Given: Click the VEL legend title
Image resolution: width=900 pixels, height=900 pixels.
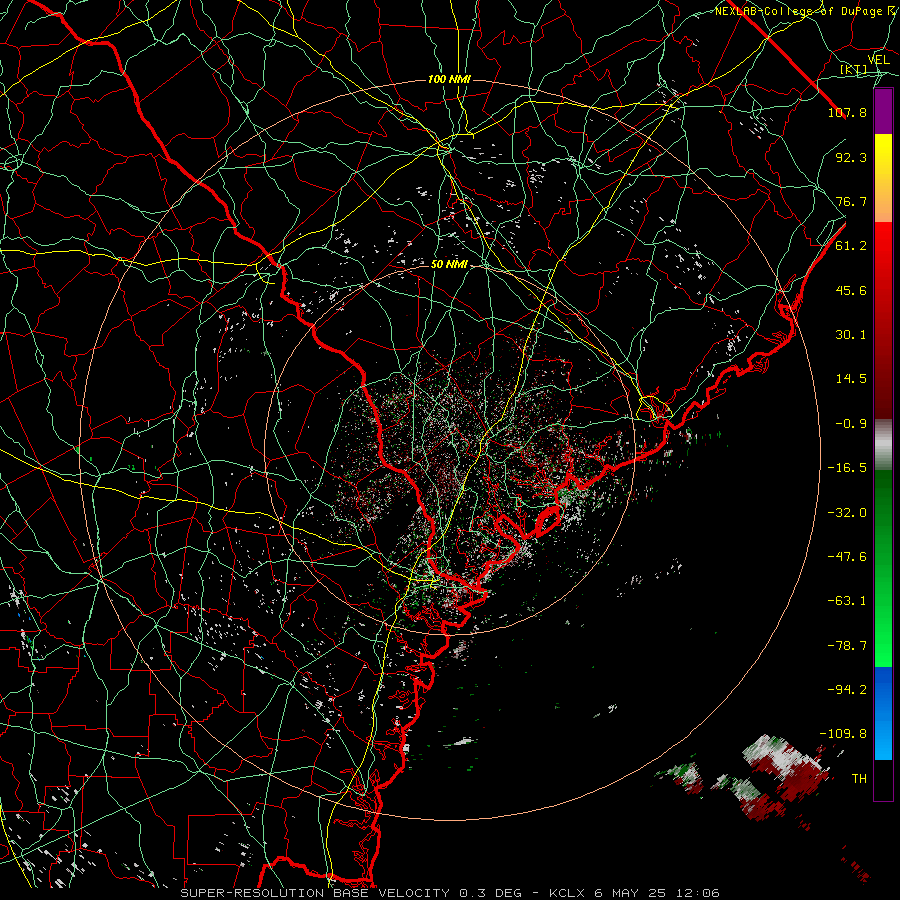Looking at the screenshot, I should tap(878, 60).
